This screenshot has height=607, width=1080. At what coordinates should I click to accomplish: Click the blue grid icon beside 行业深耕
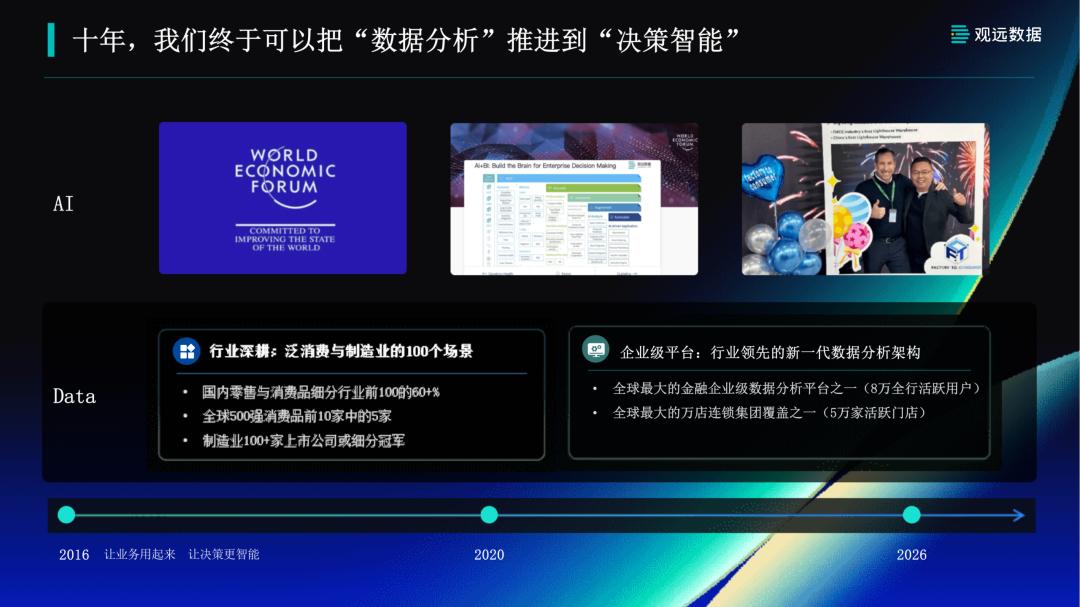click(187, 351)
